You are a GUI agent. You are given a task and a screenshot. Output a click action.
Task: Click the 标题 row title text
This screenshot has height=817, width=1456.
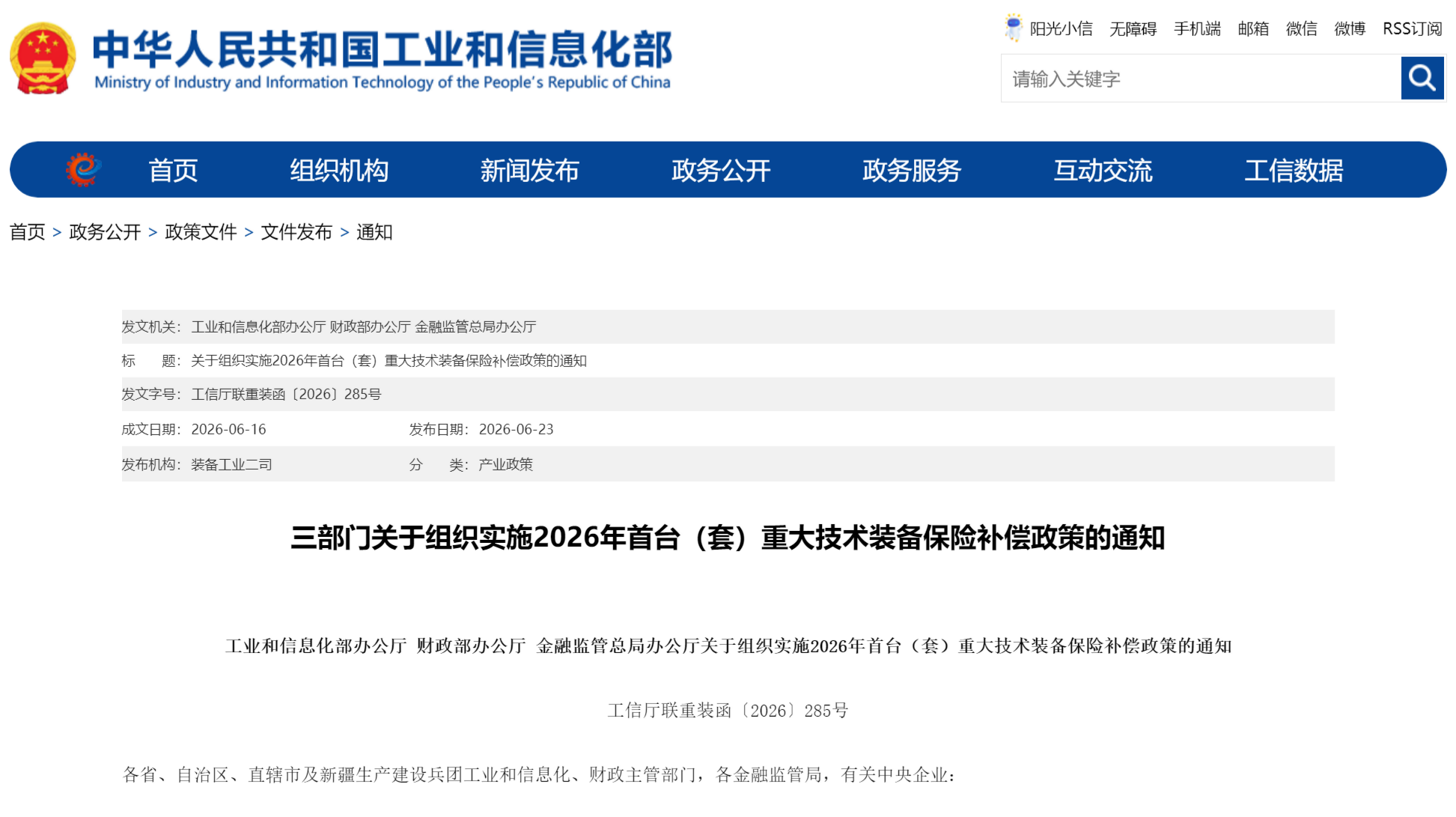[389, 360]
